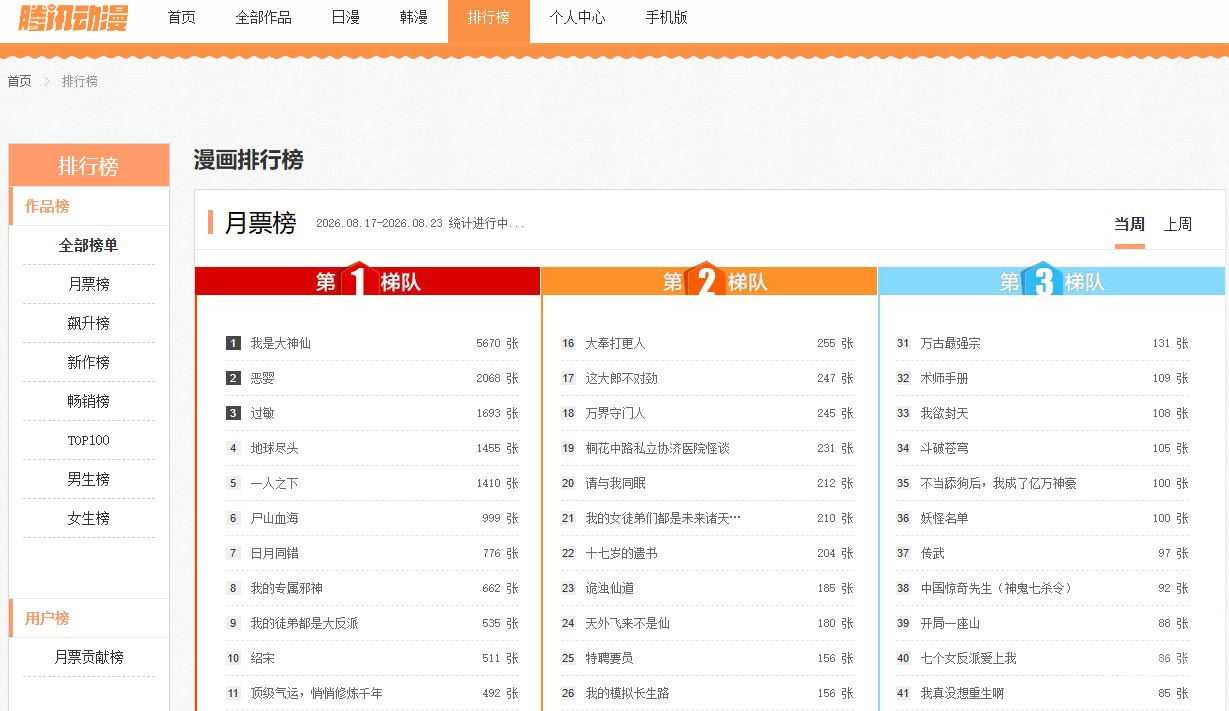
Task: Open comic 我的徒弟都是大反派
Action: 305,623
